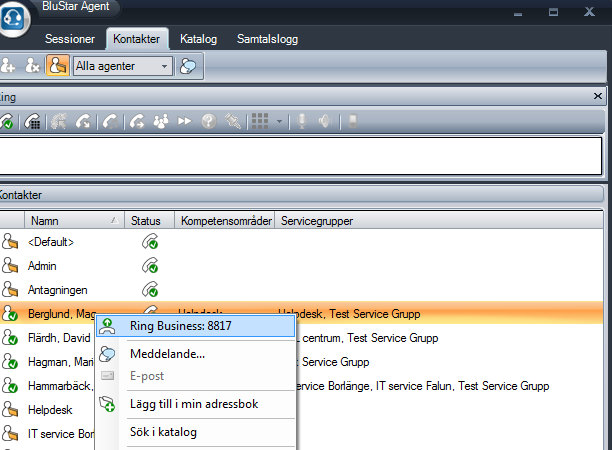Click the phone number input field

click(301, 156)
